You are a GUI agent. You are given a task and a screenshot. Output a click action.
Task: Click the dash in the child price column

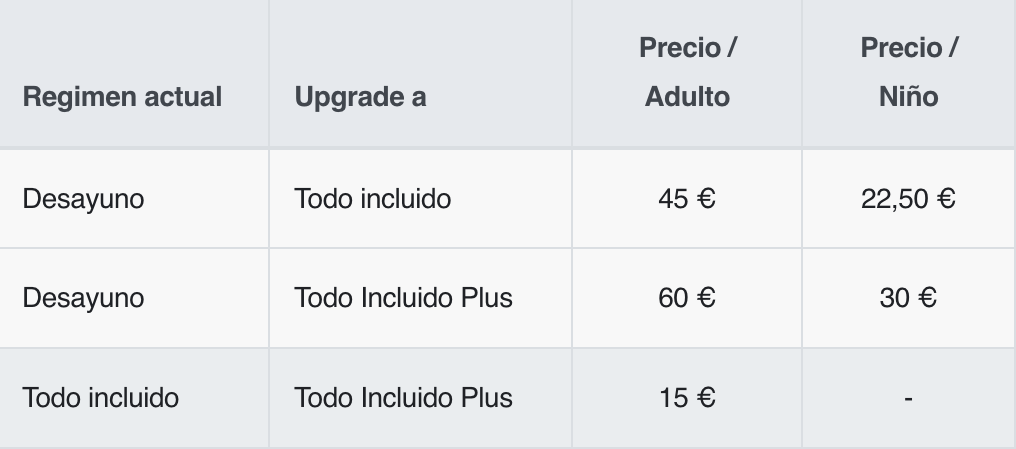(908, 399)
